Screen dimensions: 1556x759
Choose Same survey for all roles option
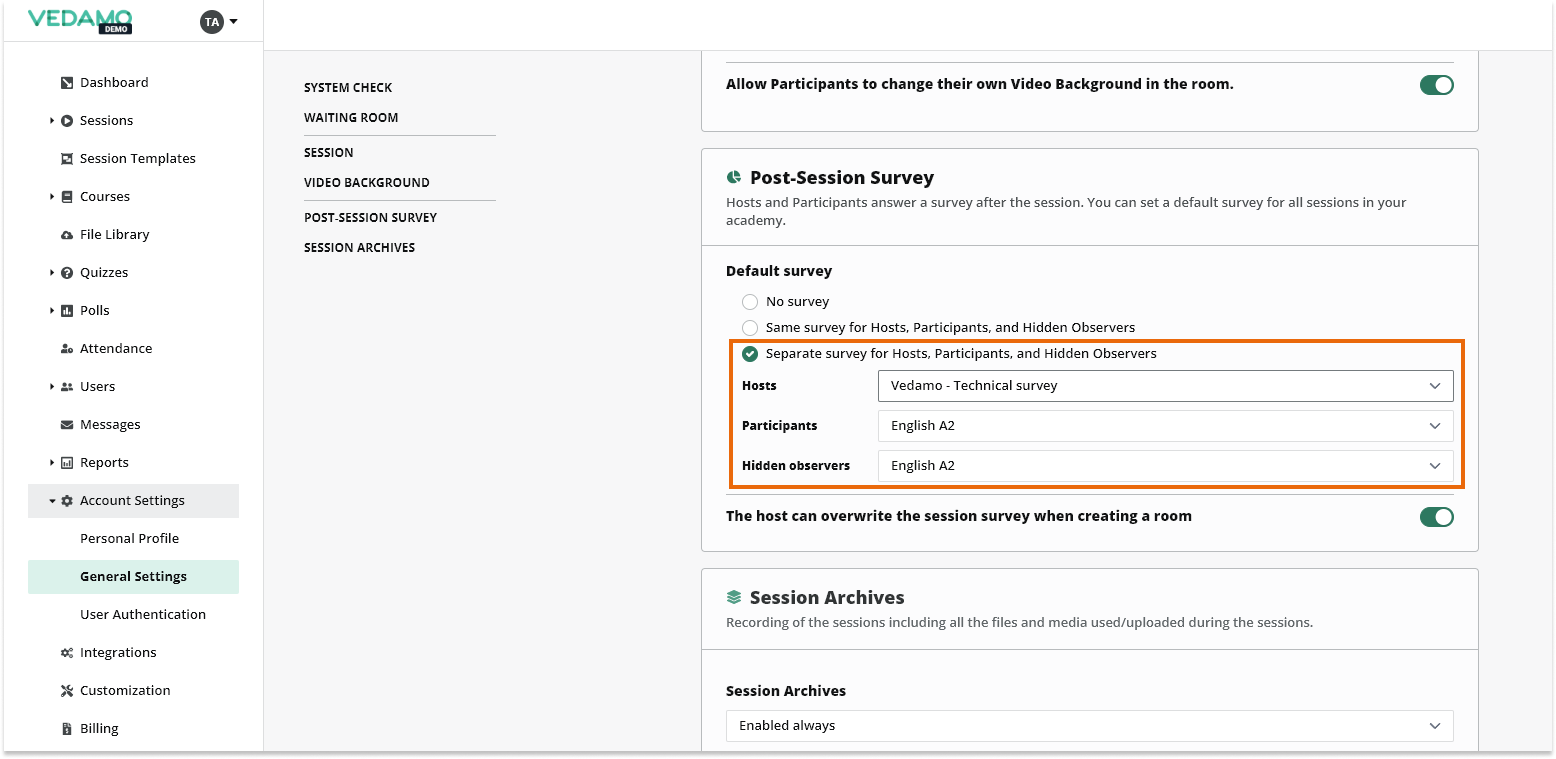tap(750, 328)
